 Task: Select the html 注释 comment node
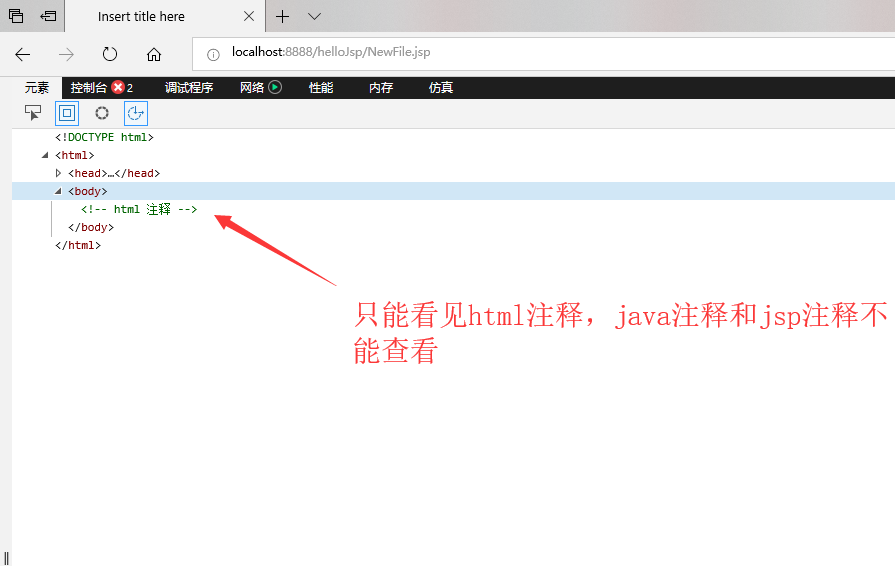coord(139,209)
